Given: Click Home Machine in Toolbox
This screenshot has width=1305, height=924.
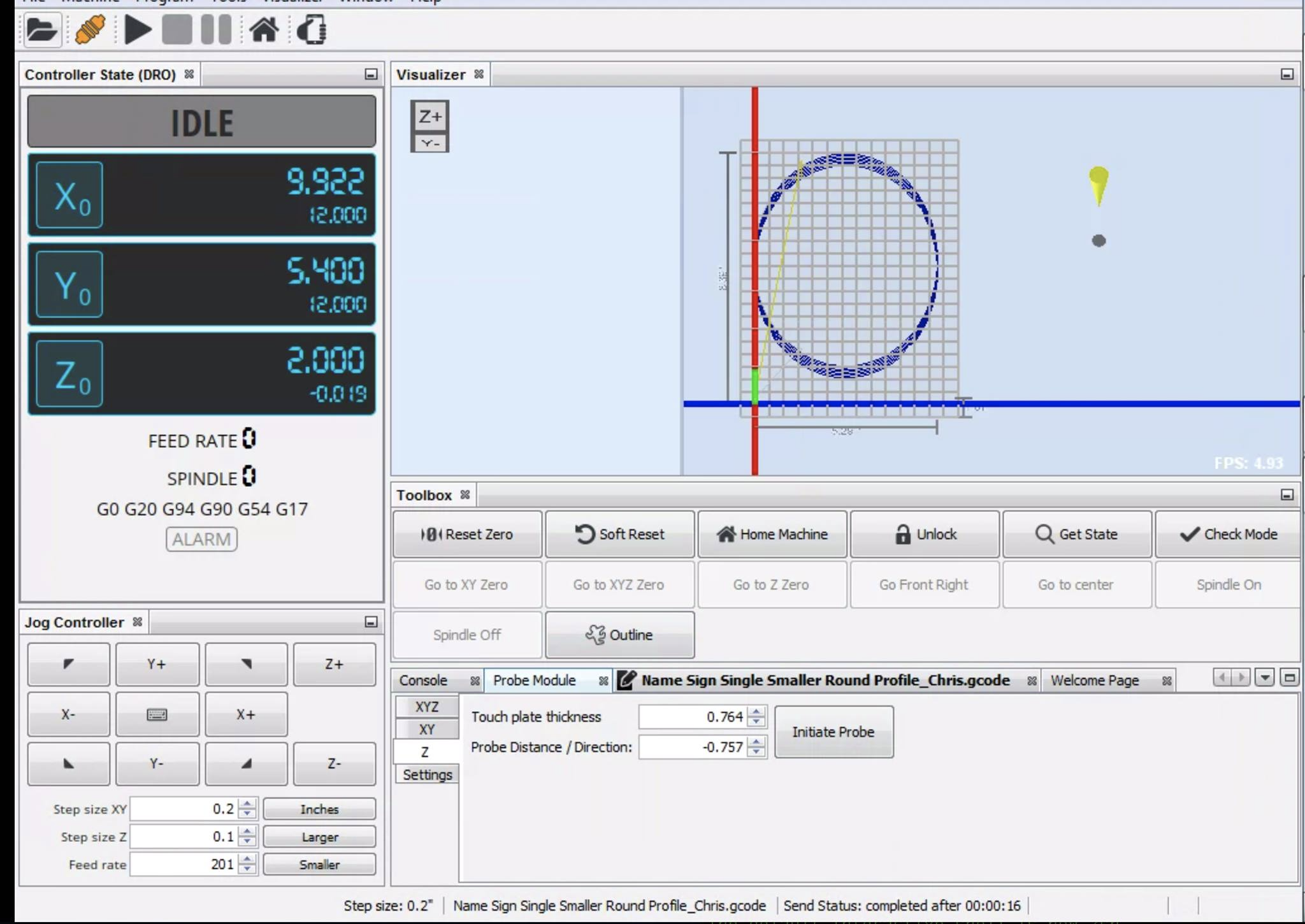Looking at the screenshot, I should click(772, 534).
